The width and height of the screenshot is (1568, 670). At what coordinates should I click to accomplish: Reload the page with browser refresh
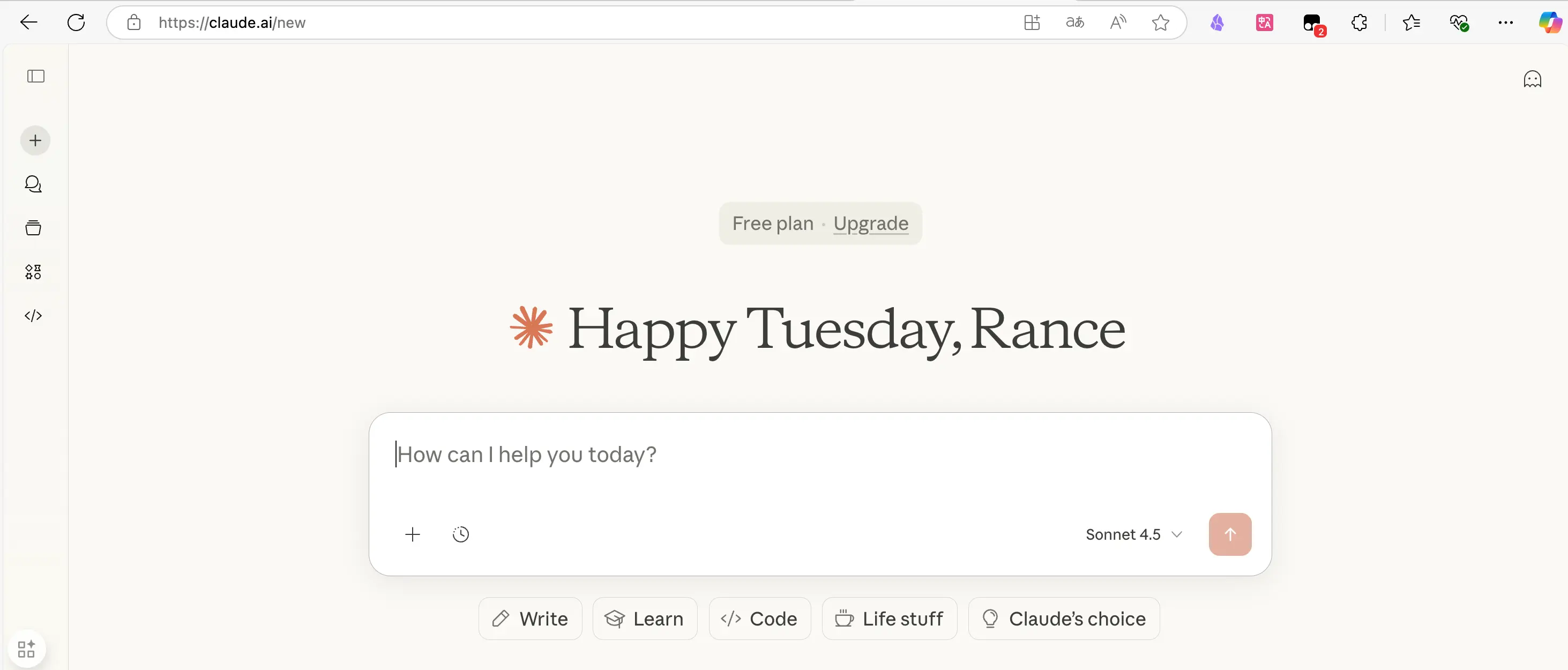76,23
